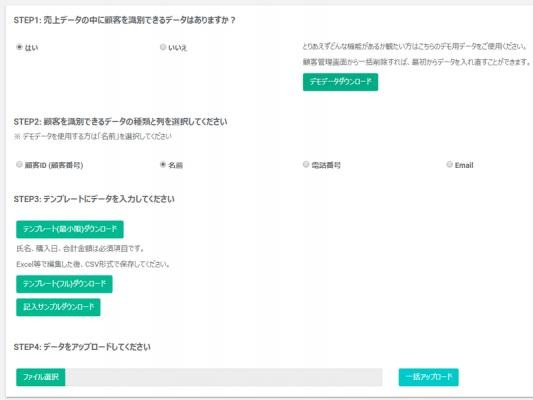Select the はい radio button
Viewport: 533px width, 400px height.
tap(19, 47)
